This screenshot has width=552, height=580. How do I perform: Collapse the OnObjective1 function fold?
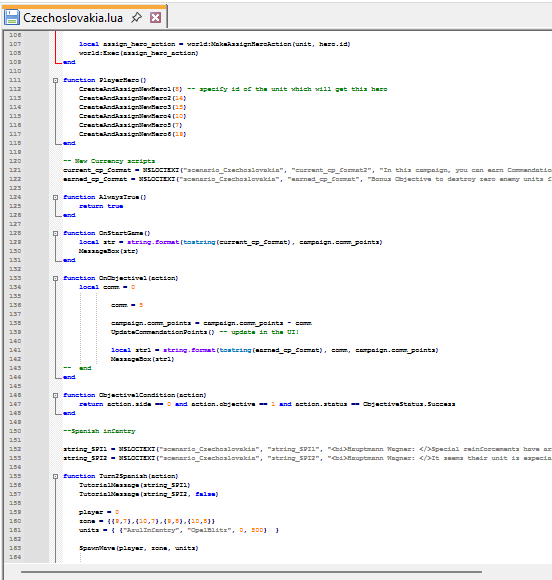tap(55, 279)
